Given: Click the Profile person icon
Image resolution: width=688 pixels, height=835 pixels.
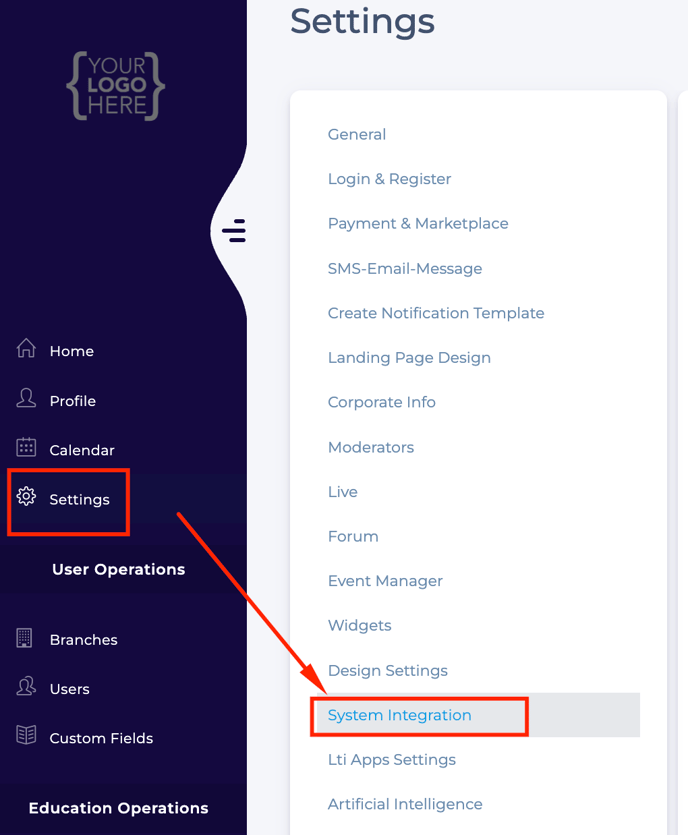Looking at the screenshot, I should click(x=26, y=398).
